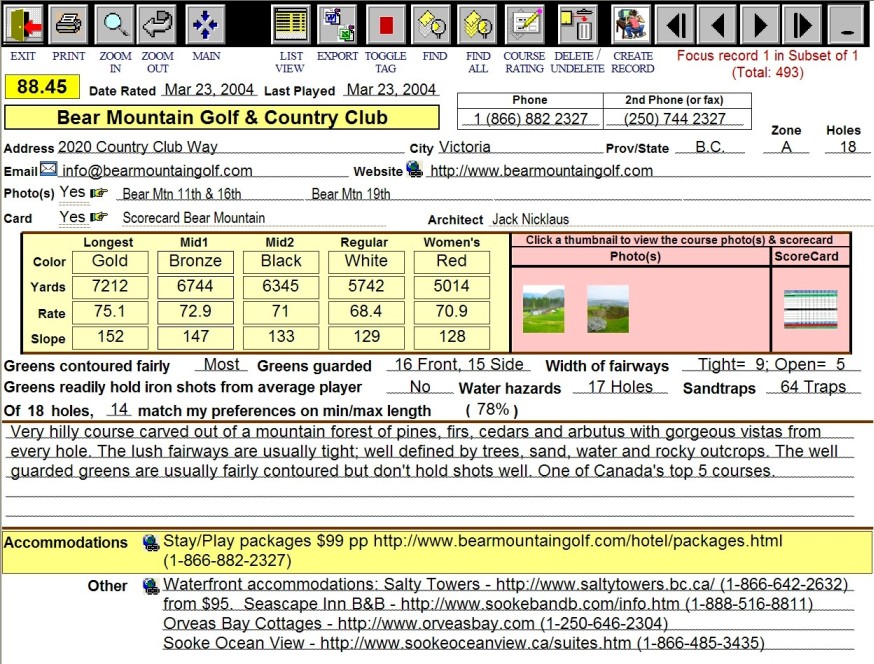
Task: Click the bearmountaingolf.com website link
Action: coord(541,171)
